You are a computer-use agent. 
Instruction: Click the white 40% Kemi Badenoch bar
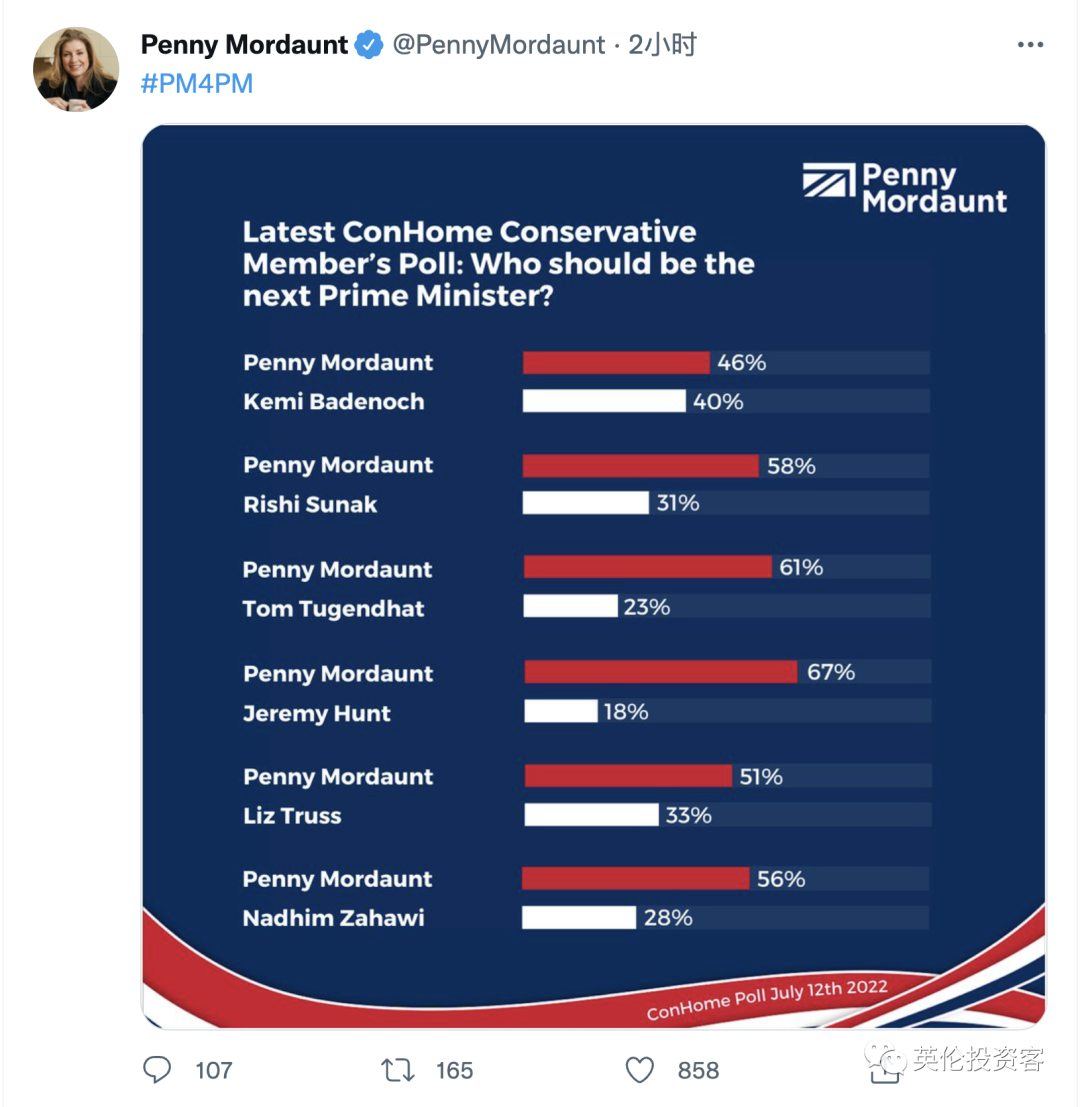(604, 401)
